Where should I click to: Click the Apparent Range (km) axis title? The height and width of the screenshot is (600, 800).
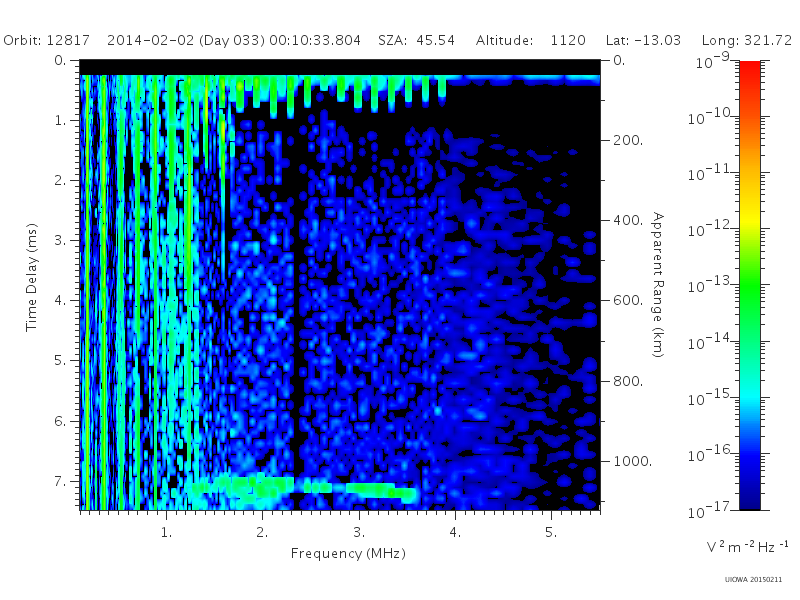659,285
